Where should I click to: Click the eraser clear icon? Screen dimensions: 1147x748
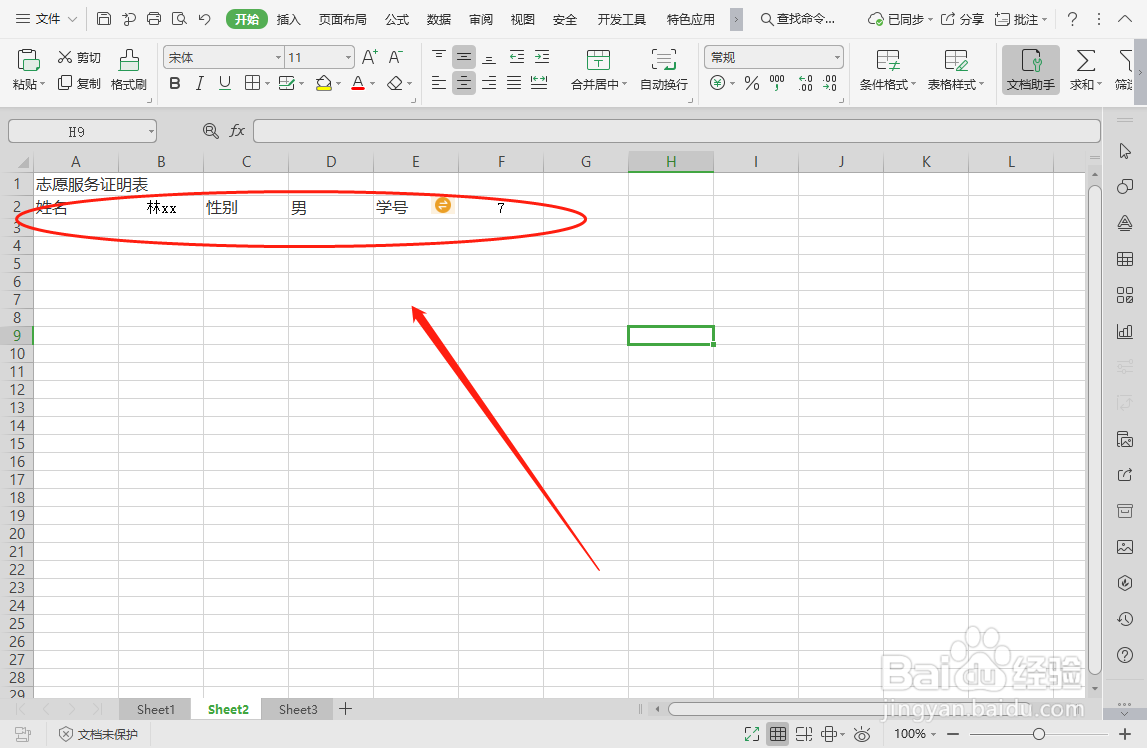[x=395, y=83]
